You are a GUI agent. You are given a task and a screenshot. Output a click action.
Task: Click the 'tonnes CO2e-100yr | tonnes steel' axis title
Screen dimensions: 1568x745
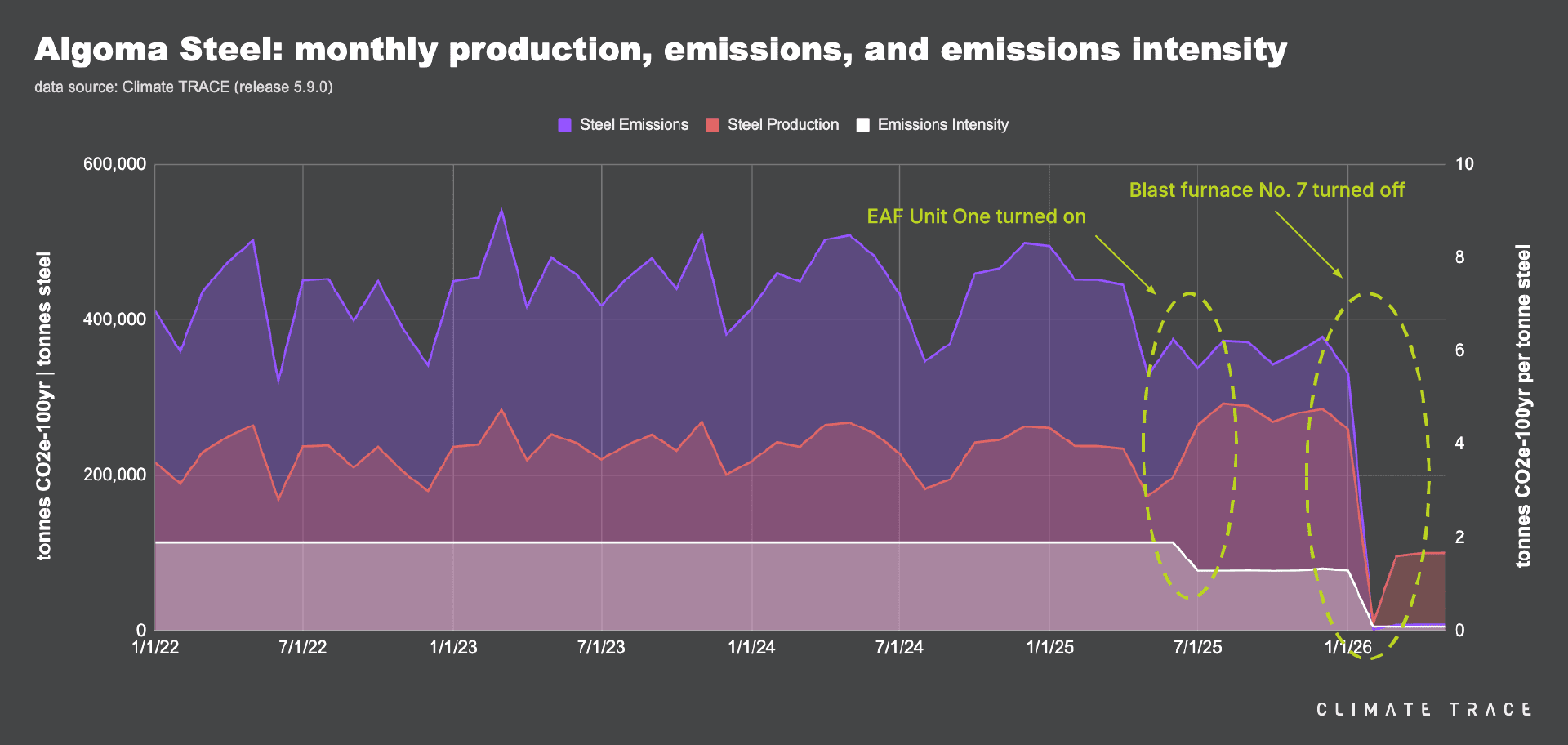click(43, 406)
